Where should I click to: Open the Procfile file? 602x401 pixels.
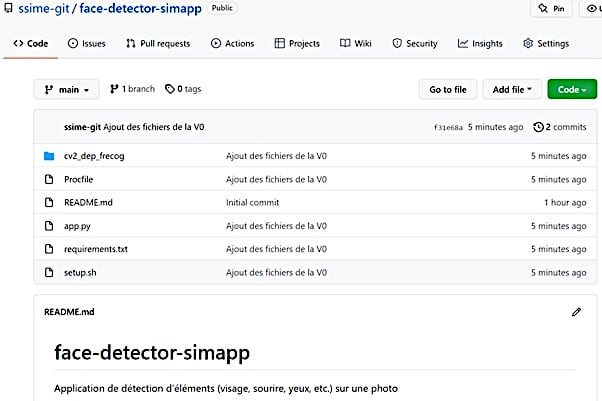[x=79, y=179]
